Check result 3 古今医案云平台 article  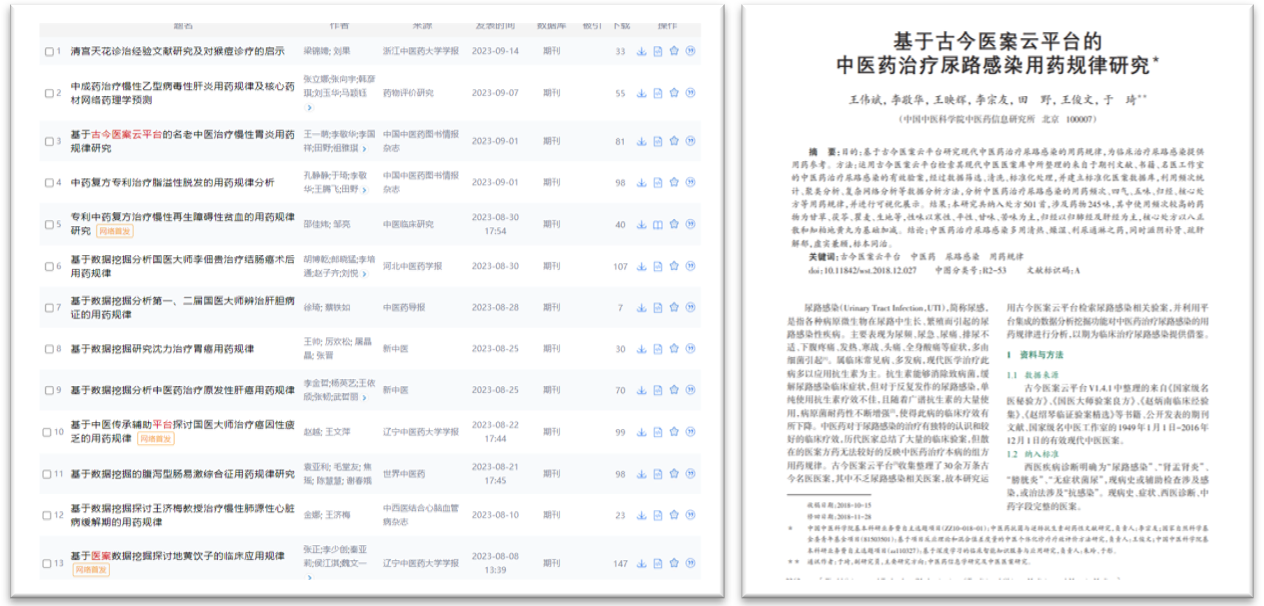(x=48, y=140)
